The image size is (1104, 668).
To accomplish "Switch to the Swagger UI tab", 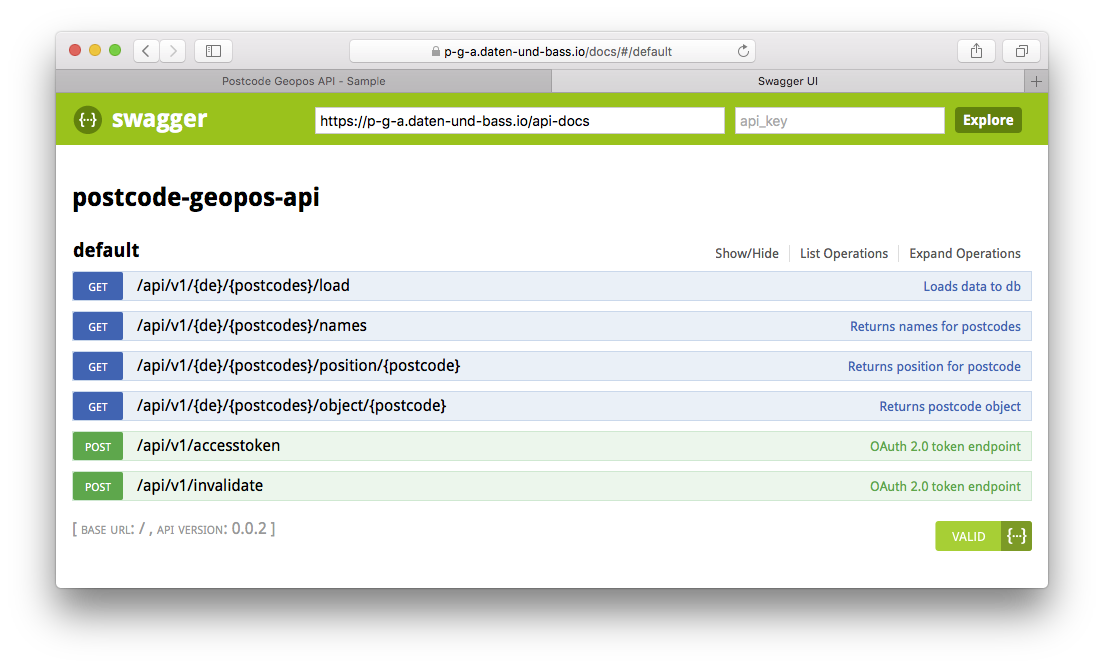I will 787,81.
